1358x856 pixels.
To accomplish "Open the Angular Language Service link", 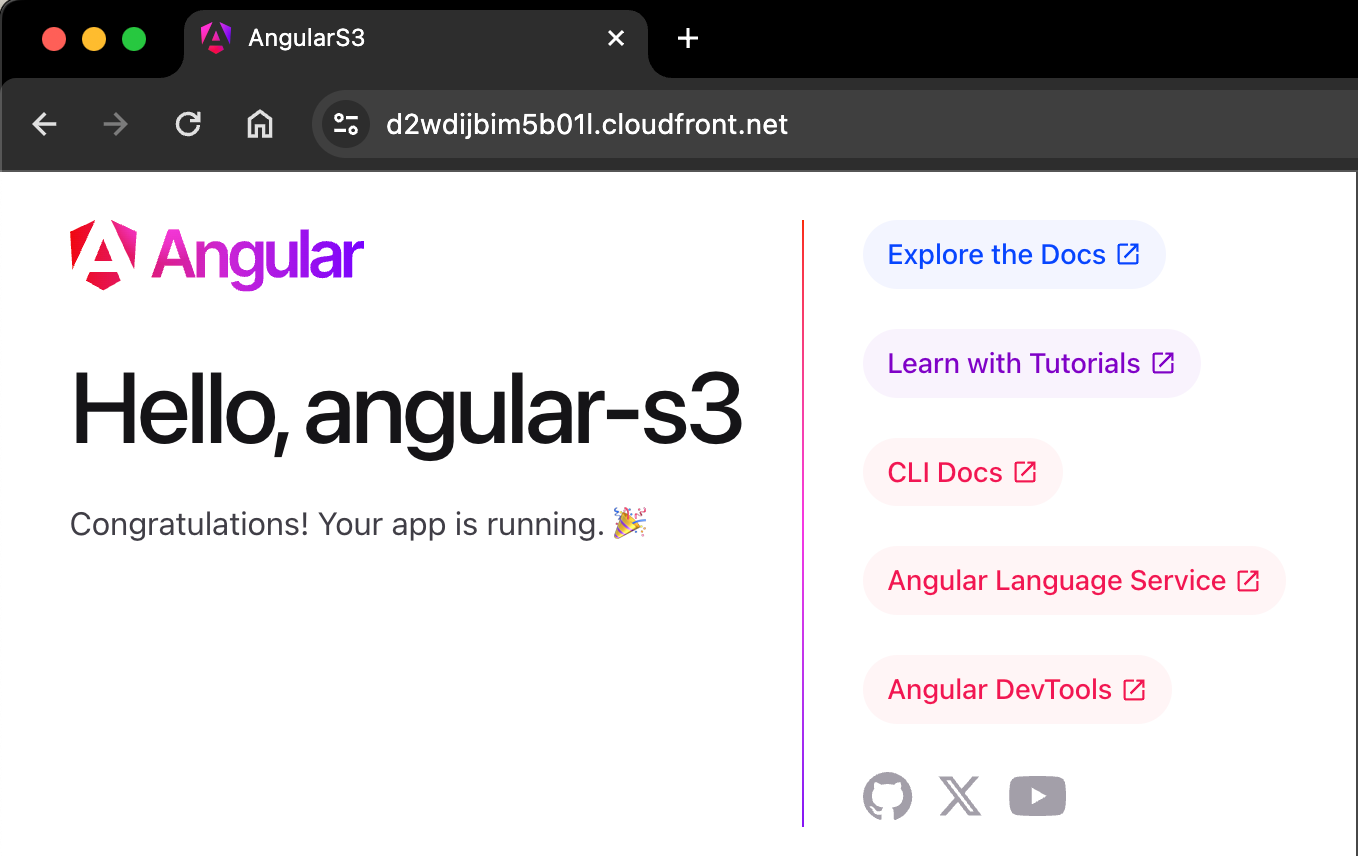I will tap(1074, 580).
